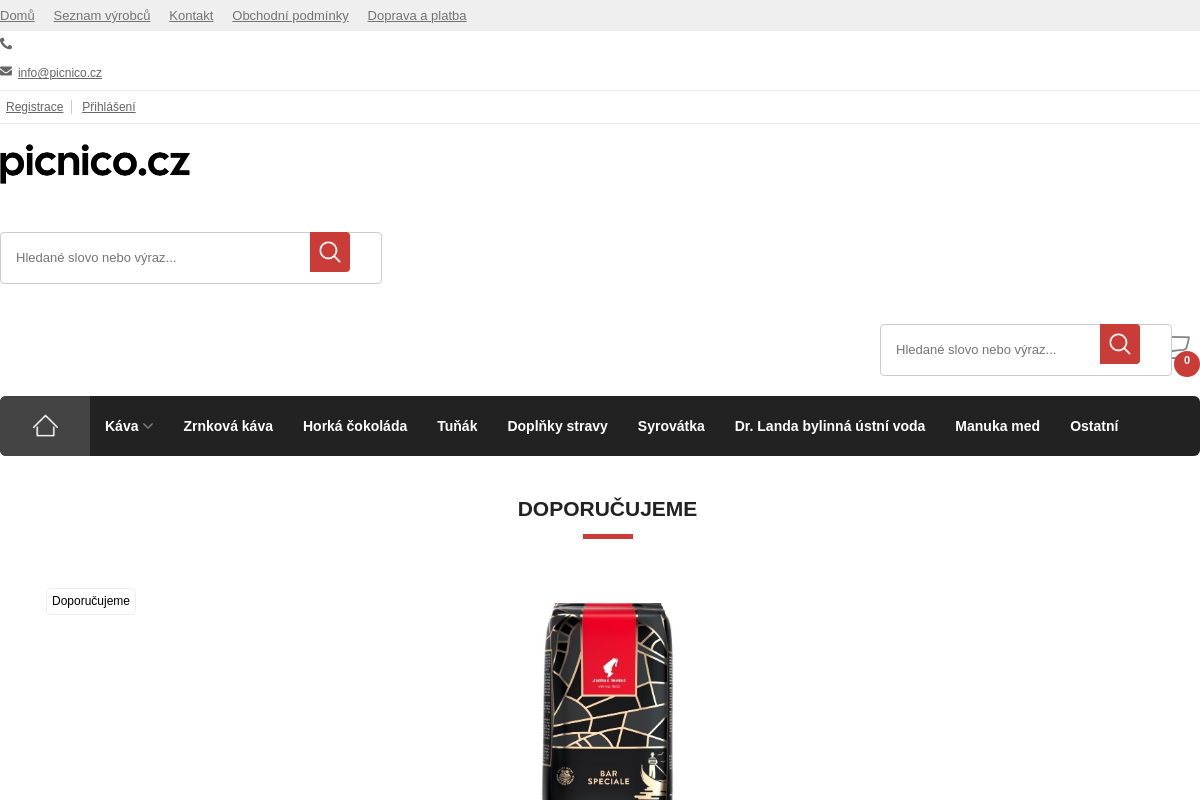Click the info@picnico.cz email link
This screenshot has width=1200, height=800.
60,73
